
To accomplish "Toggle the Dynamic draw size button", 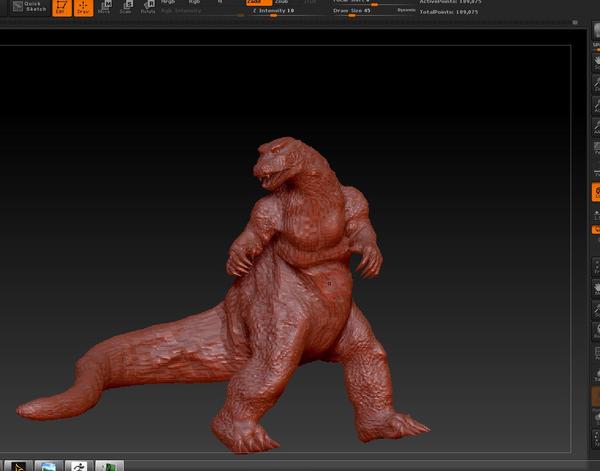I will (406, 10).
